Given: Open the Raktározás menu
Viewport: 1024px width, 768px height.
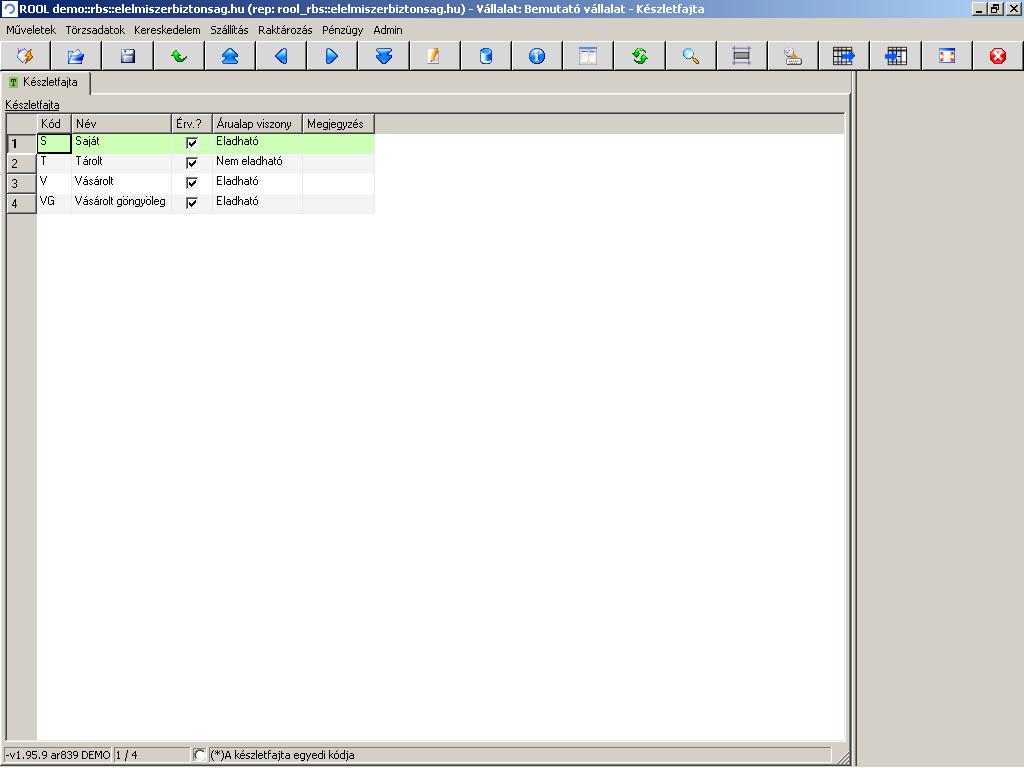Looking at the screenshot, I should (285, 30).
